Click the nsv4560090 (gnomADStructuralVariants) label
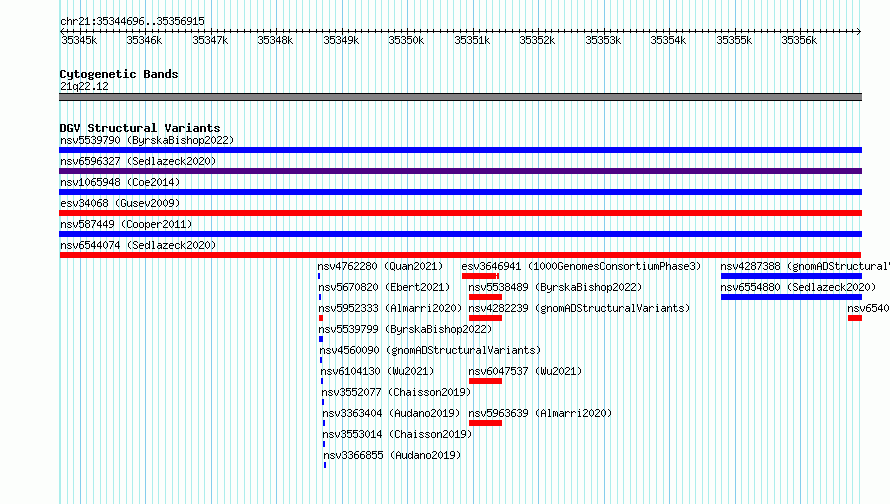890x504 pixels. (430, 350)
